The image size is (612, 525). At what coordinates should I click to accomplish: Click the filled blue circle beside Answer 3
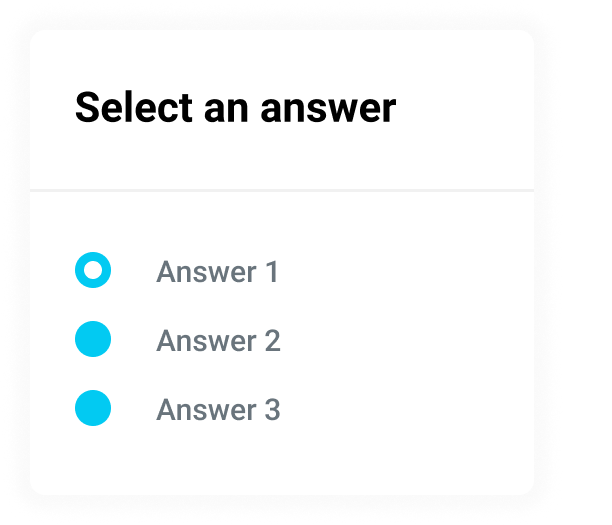click(93, 408)
